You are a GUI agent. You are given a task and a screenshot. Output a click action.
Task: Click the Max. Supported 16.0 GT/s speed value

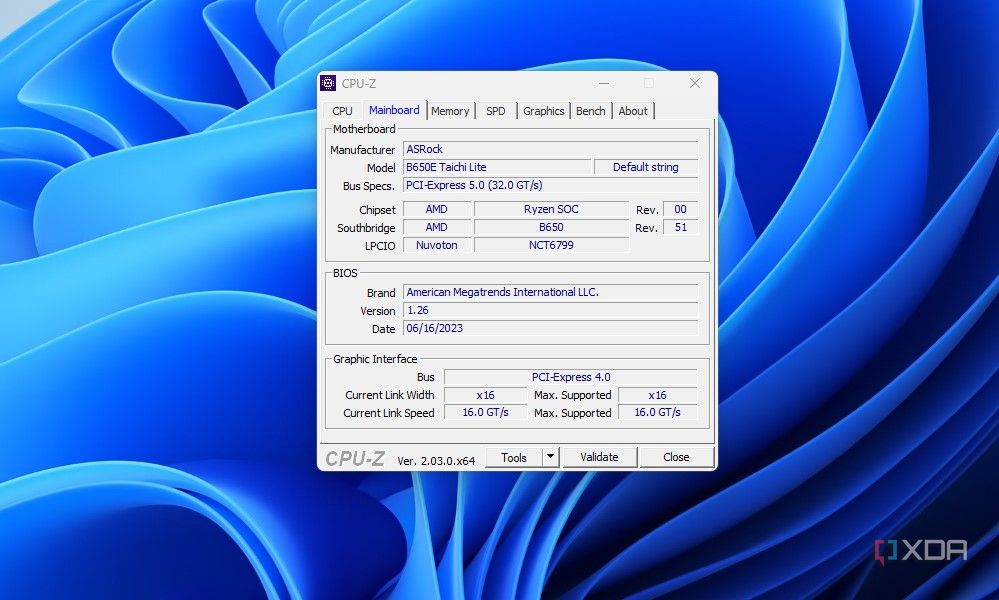pos(658,413)
